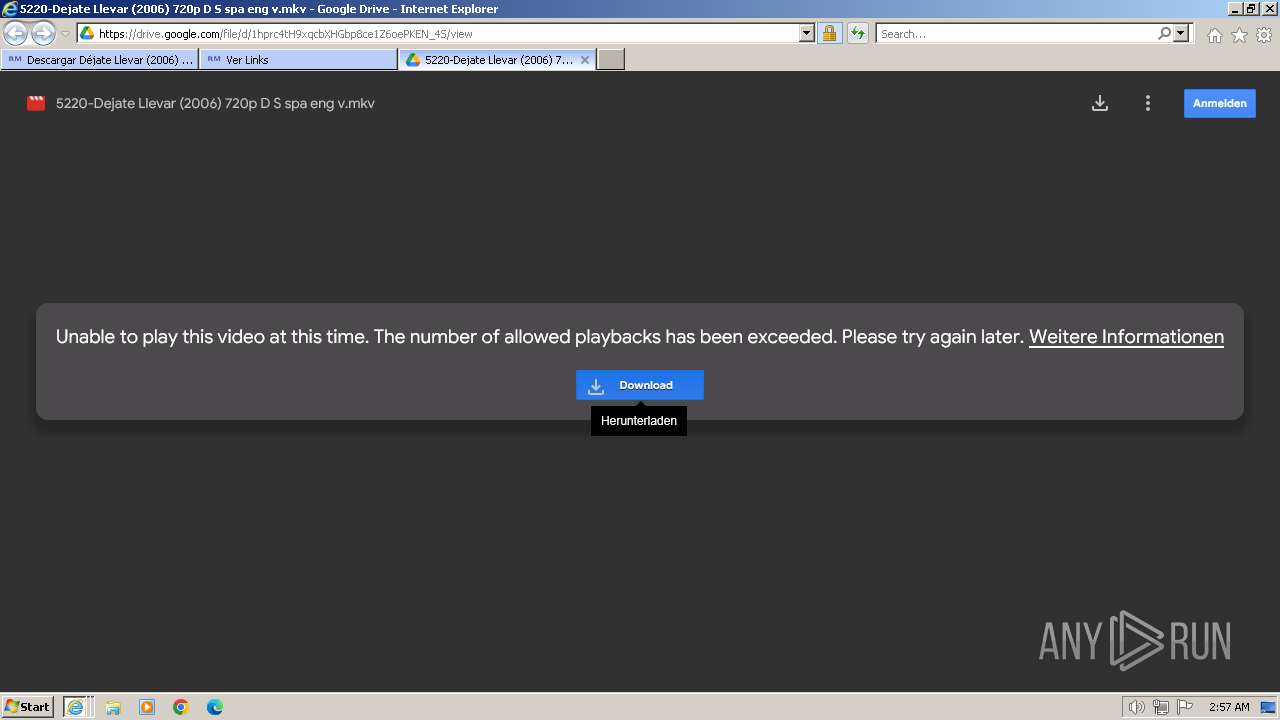Click the red video file icon
The height and width of the screenshot is (720, 1280).
(36, 103)
